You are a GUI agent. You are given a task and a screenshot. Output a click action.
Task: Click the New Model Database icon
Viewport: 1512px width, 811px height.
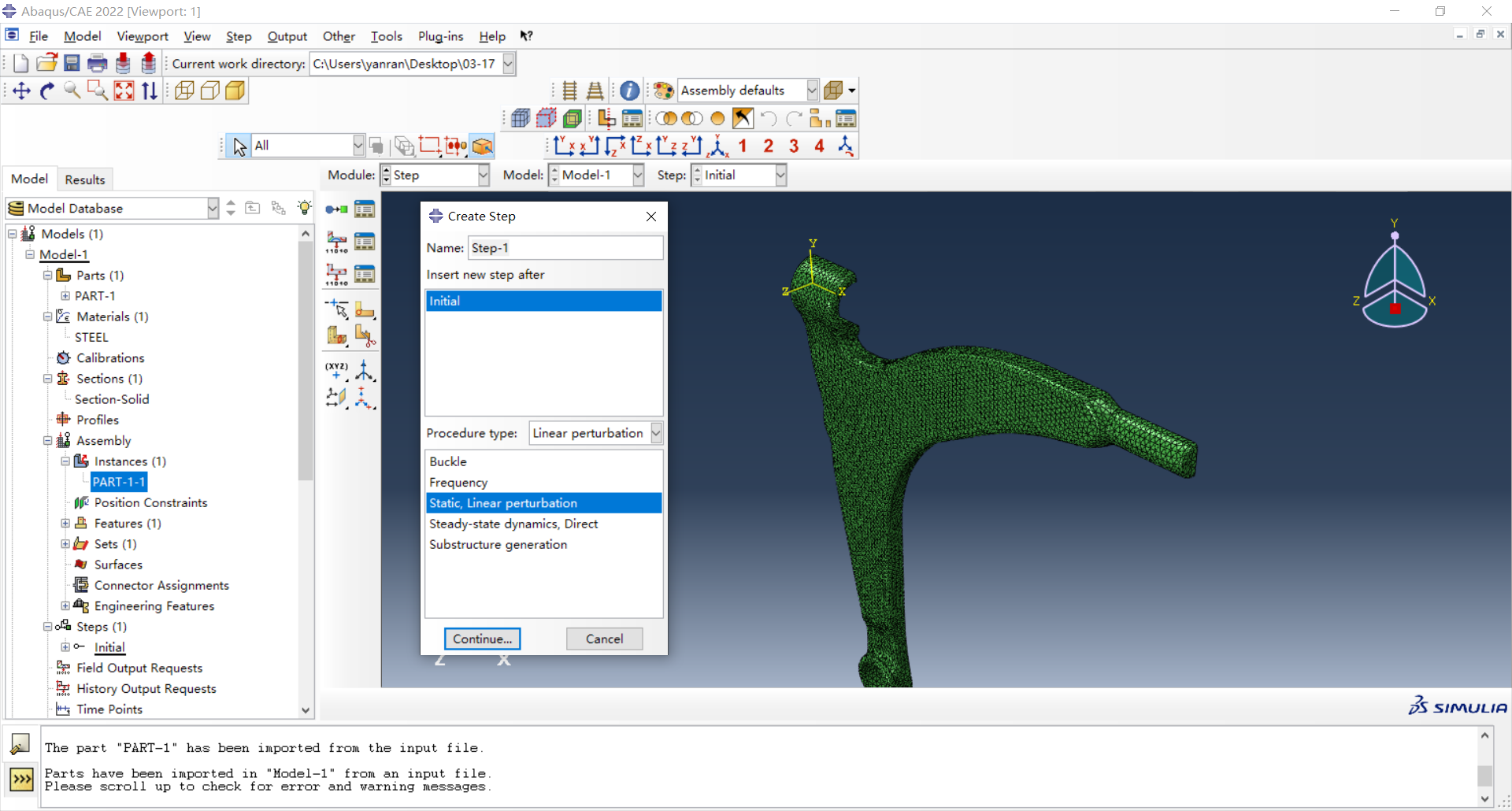tap(21, 64)
